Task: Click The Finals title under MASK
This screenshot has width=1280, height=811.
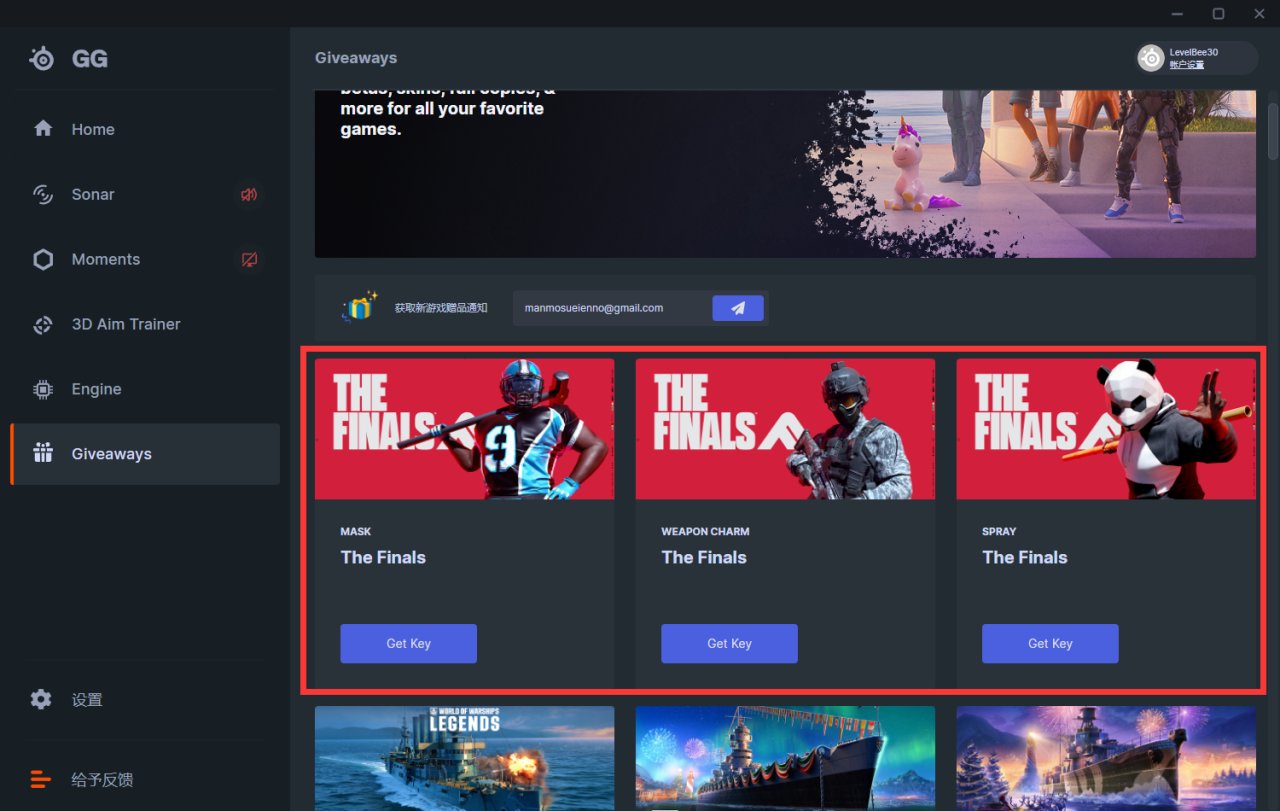Action: click(383, 557)
